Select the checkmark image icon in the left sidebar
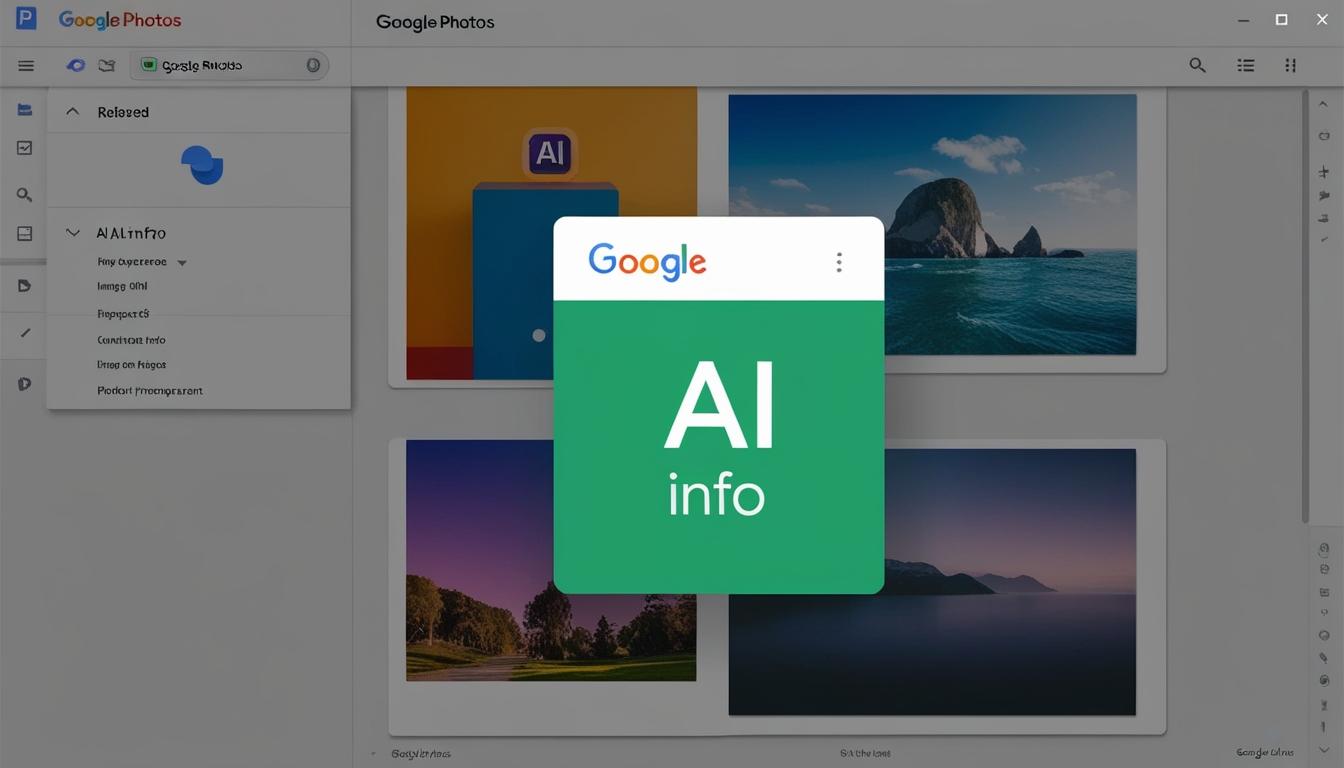Screen dimensions: 1344x768 (x=25, y=148)
